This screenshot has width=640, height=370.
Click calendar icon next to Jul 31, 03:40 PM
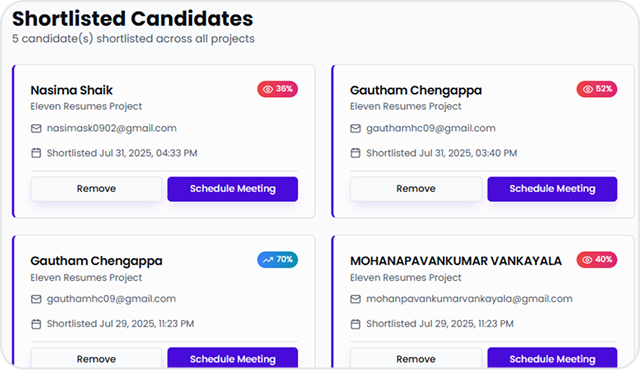(356, 153)
